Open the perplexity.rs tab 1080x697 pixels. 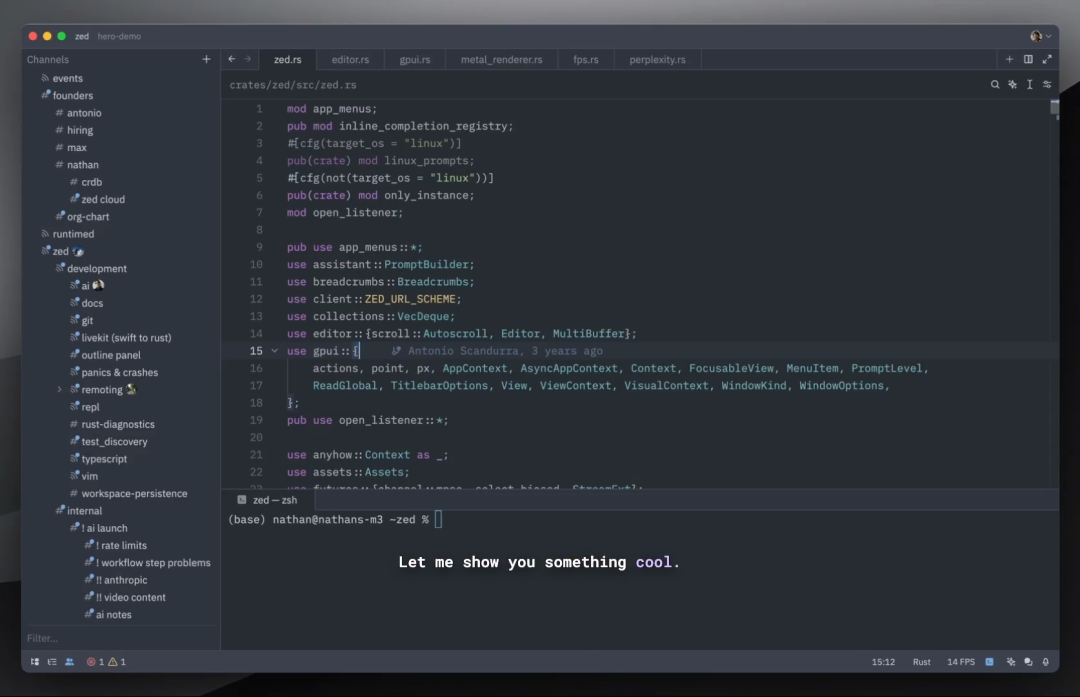point(657,59)
